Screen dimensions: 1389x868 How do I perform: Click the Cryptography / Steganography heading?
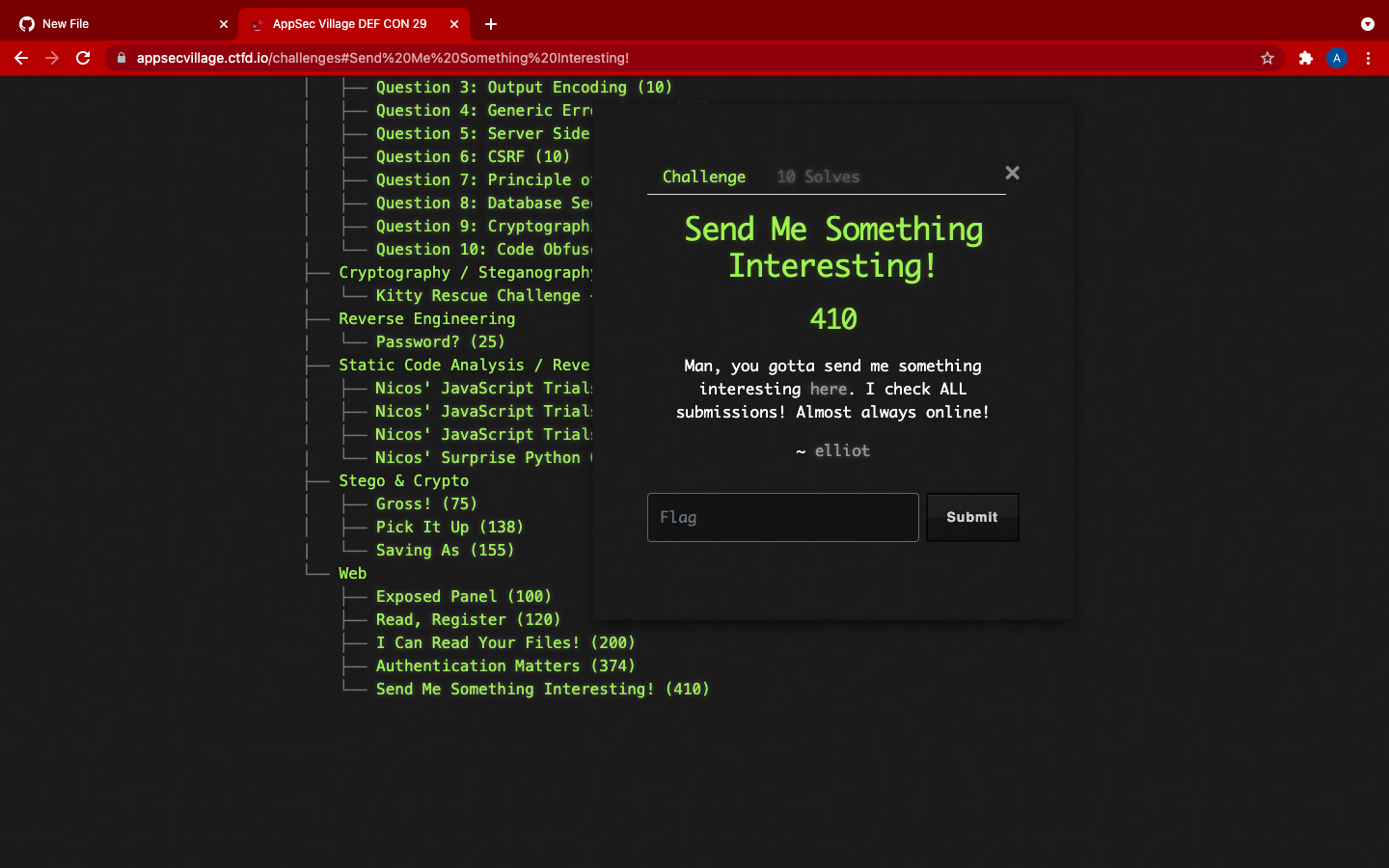click(x=465, y=272)
